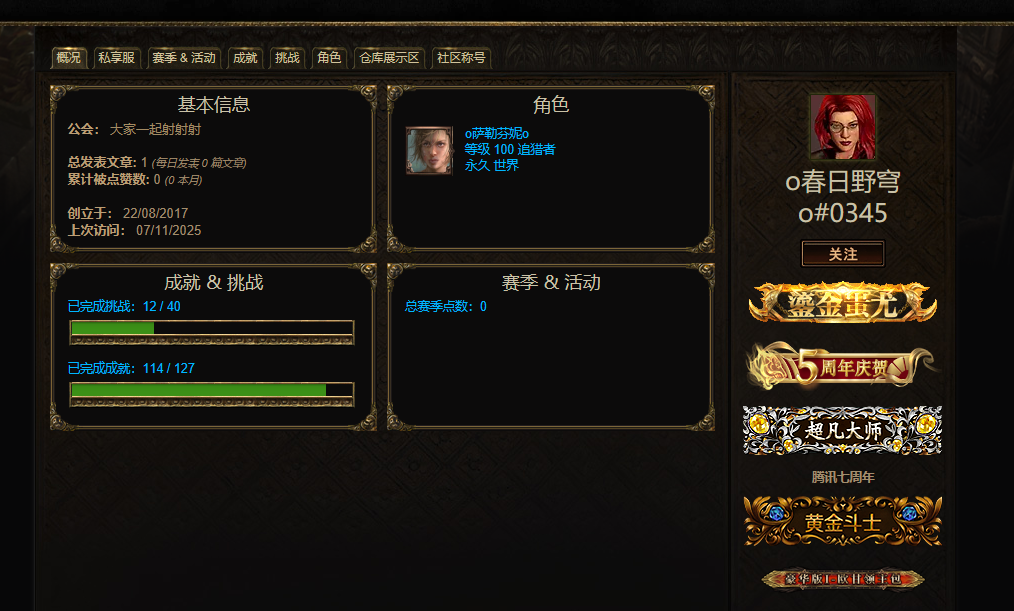Viewport: 1014px width, 611px height.
Task: Click the 萨勒芬妮 character portrait icon
Action: coord(429,151)
